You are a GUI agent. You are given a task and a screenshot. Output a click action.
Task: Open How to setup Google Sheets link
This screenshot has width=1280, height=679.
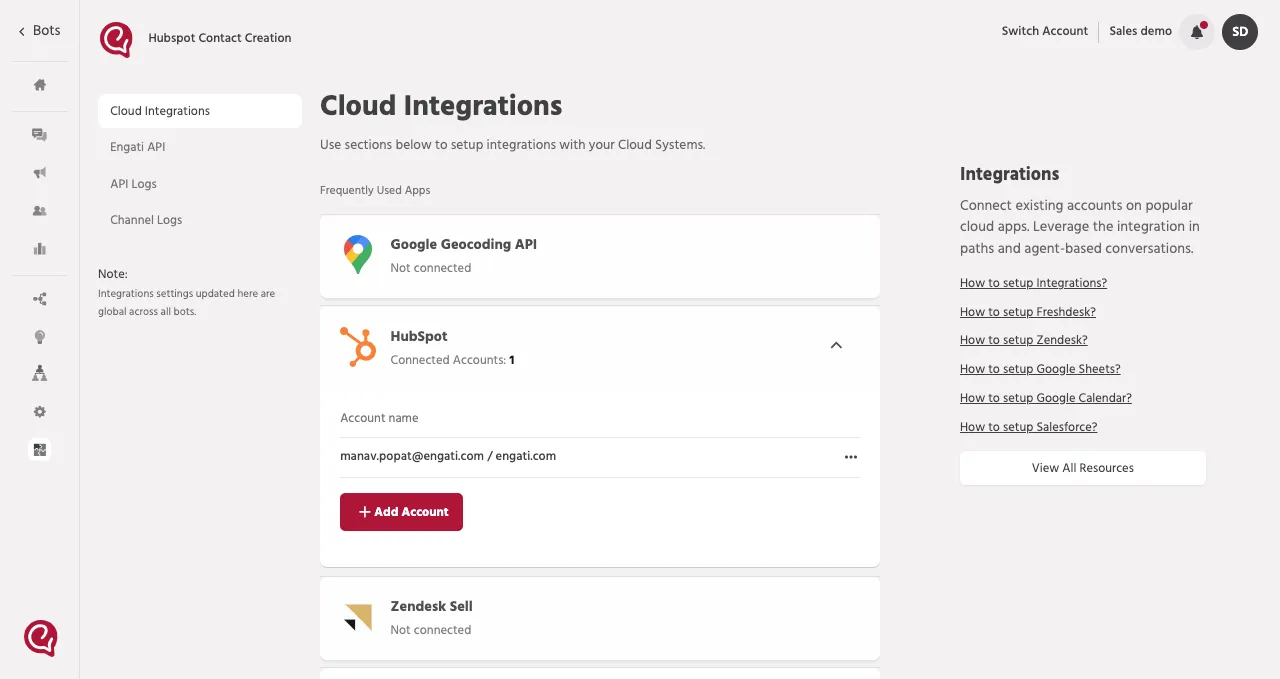(x=1040, y=369)
